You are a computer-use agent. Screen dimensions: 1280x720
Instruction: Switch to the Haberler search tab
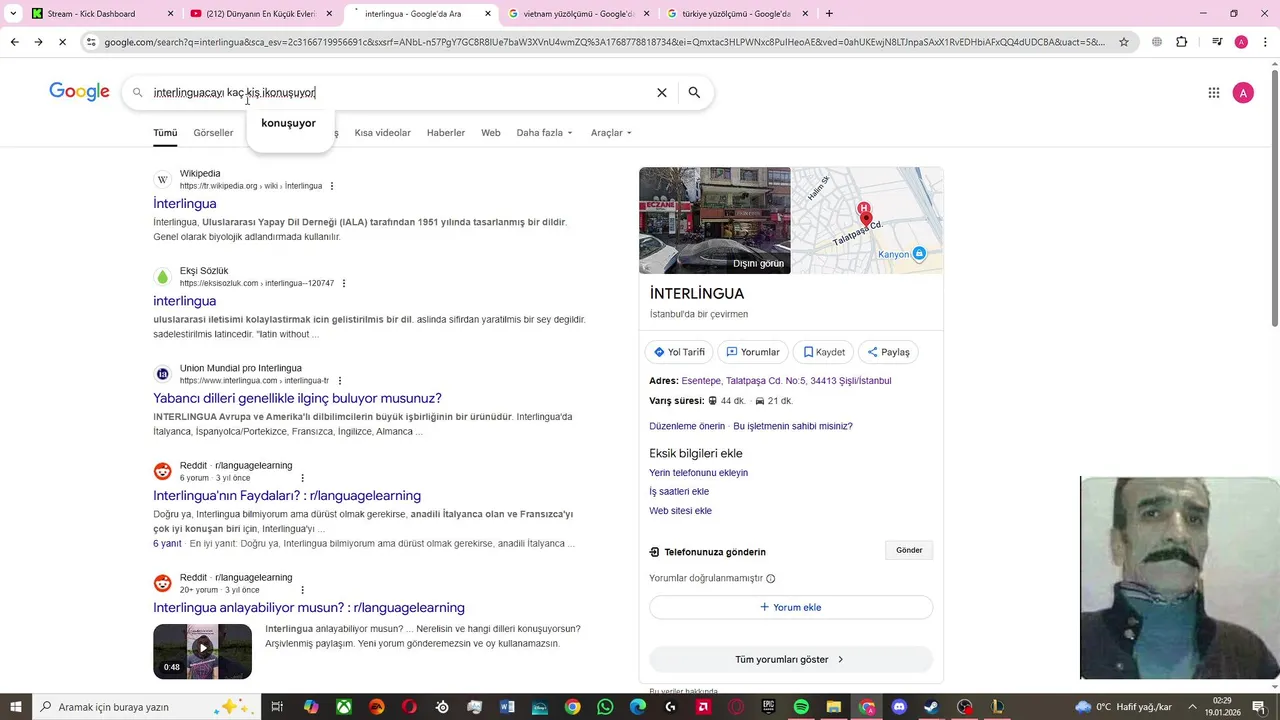click(x=446, y=133)
